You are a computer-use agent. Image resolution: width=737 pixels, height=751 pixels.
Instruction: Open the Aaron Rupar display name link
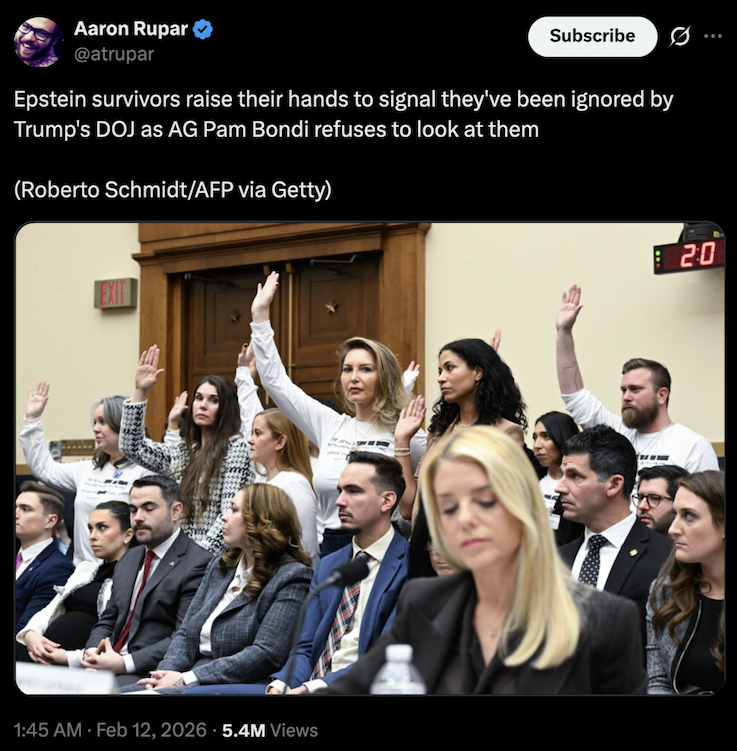pos(131,29)
